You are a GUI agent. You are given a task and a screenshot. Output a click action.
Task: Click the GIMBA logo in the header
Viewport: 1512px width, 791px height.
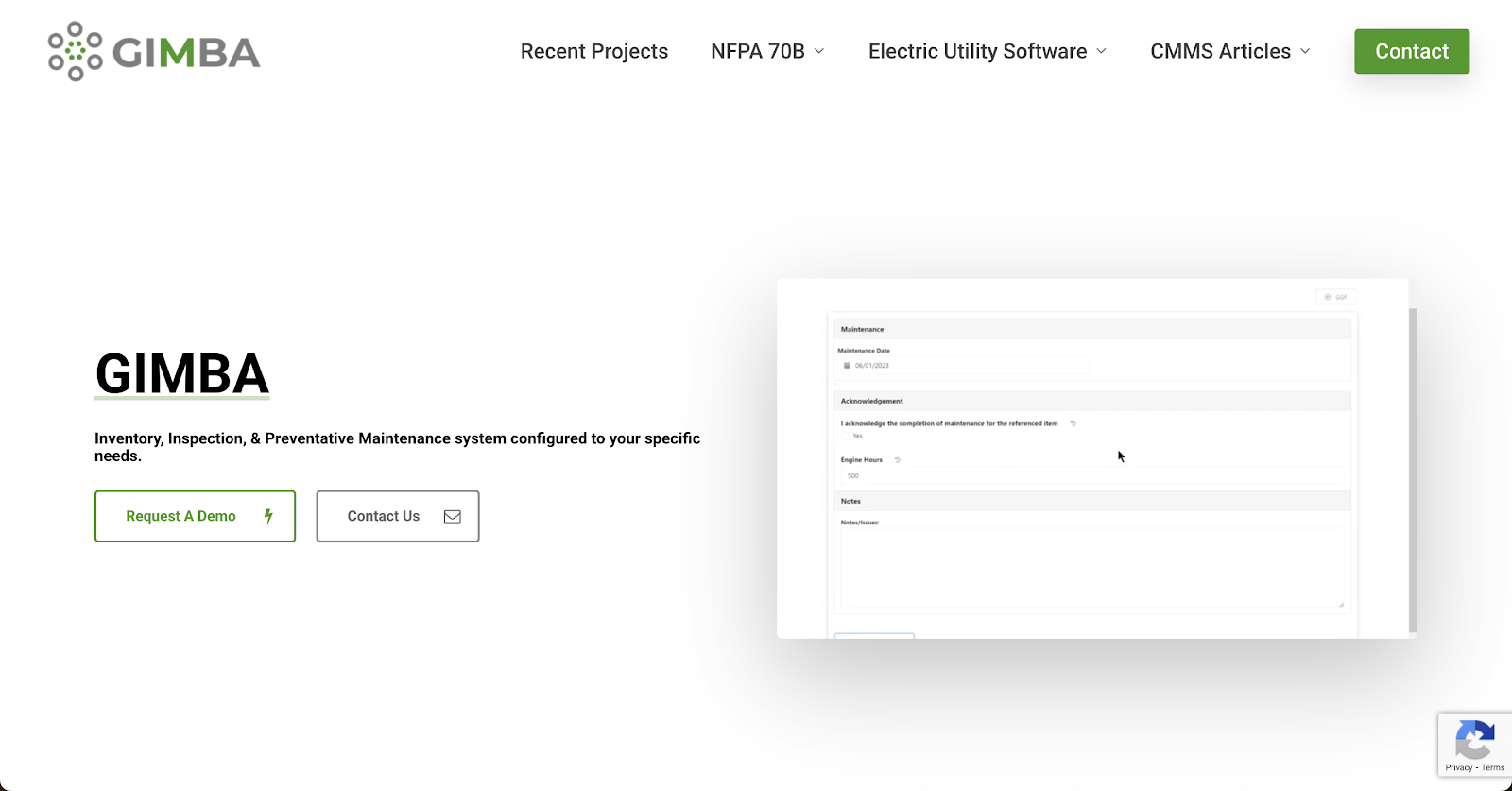[x=154, y=51]
